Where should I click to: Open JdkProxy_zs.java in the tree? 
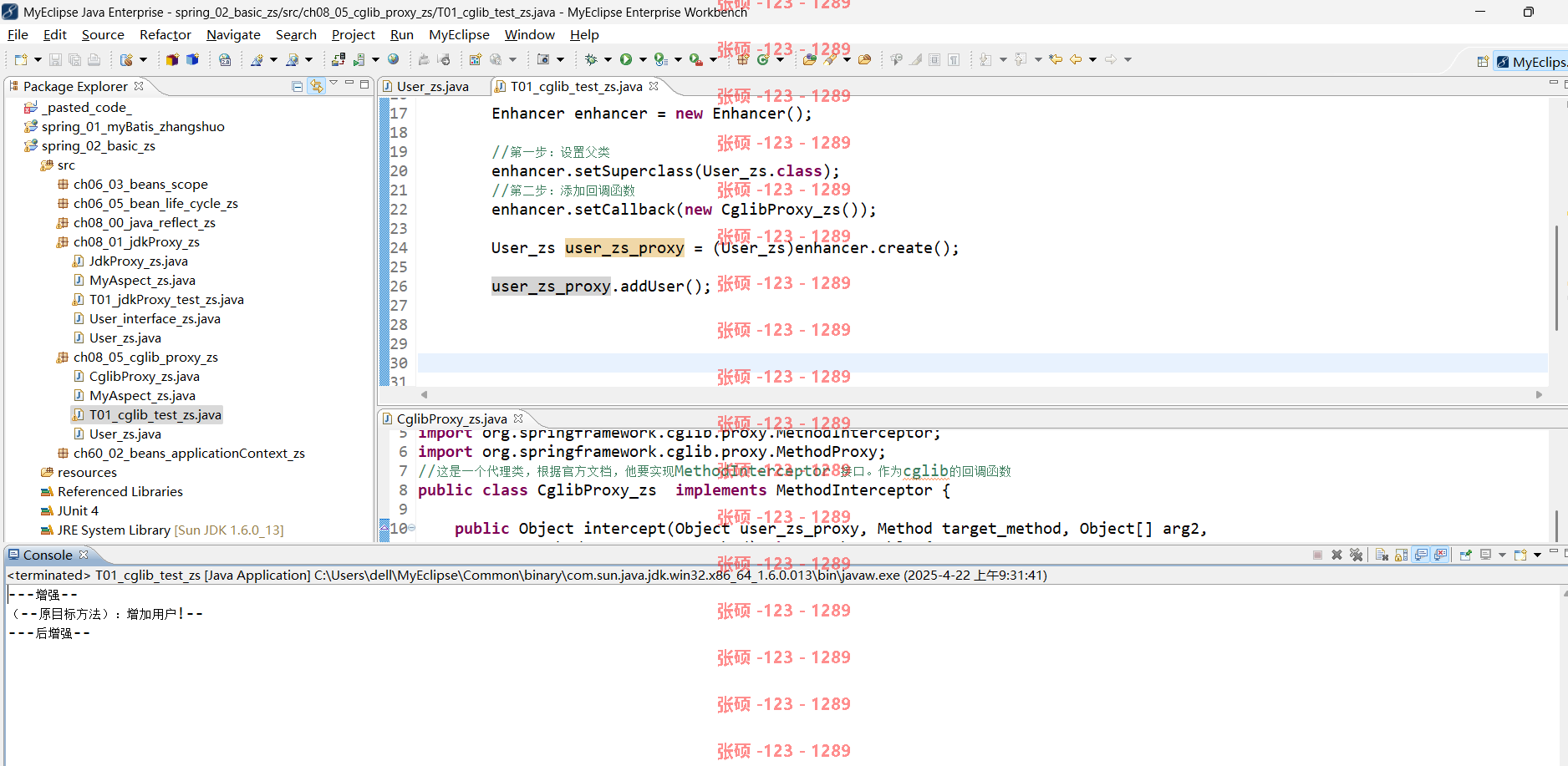[138, 261]
